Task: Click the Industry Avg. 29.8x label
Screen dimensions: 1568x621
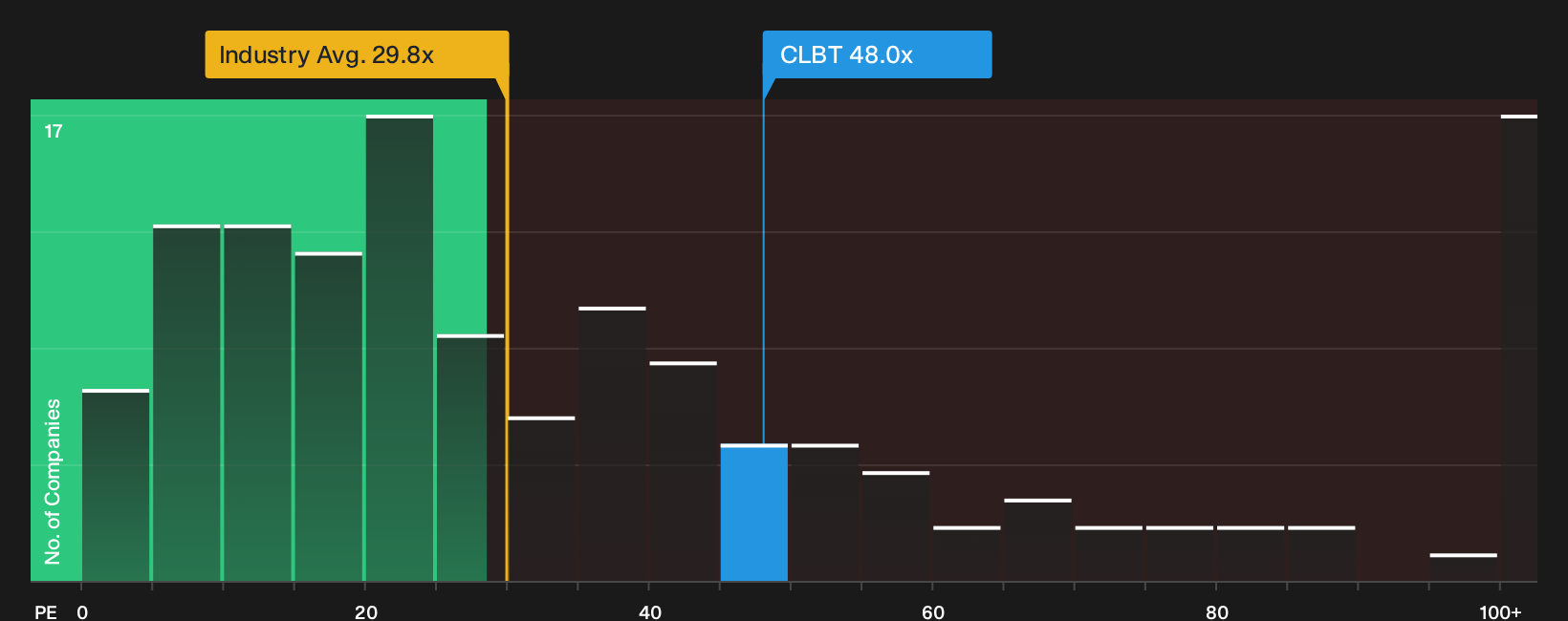Action: 357,54
